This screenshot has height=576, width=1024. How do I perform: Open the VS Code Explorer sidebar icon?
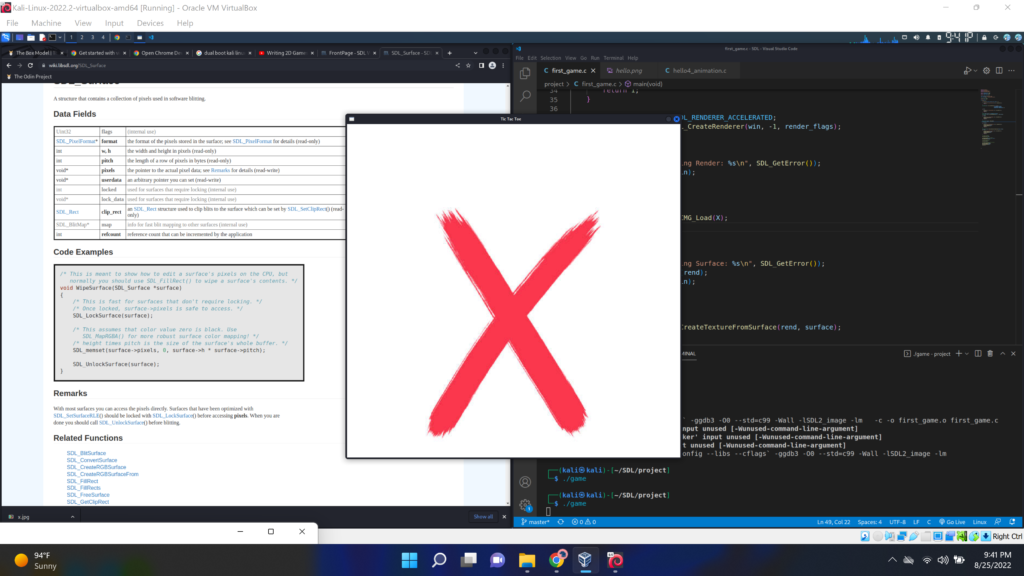pos(525,73)
